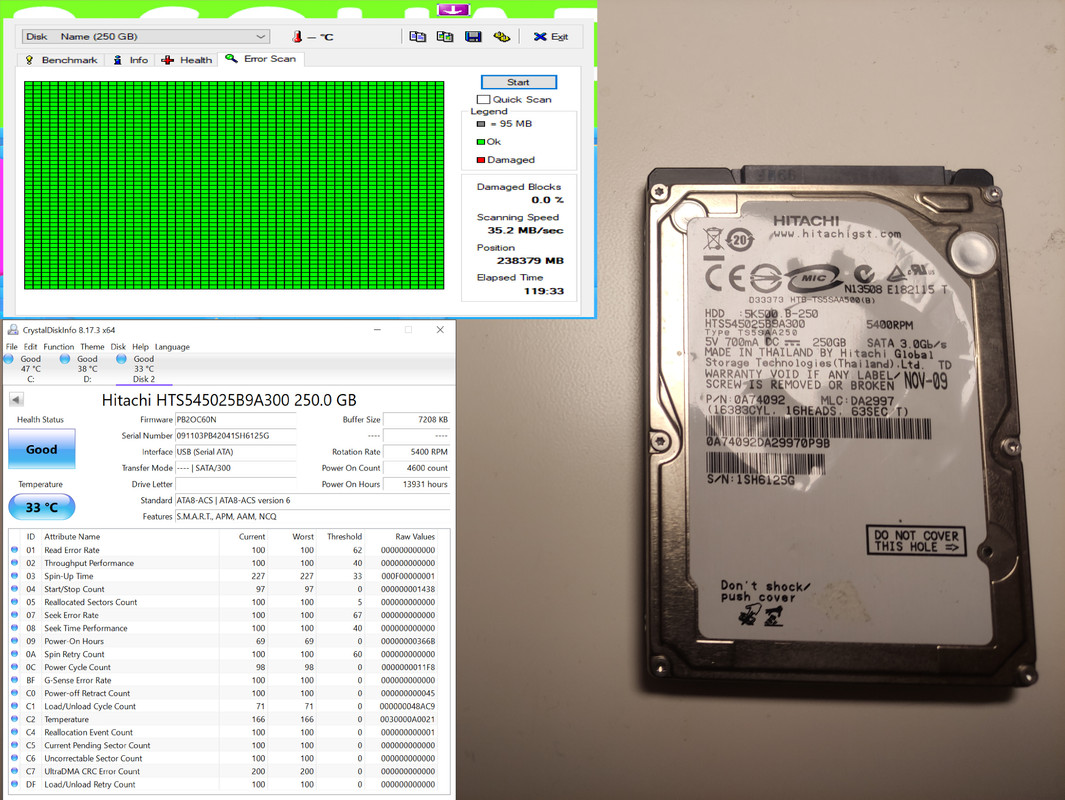The image size is (1065, 800).
Task: Select the Disk 2 status icon
Action: pos(122,359)
